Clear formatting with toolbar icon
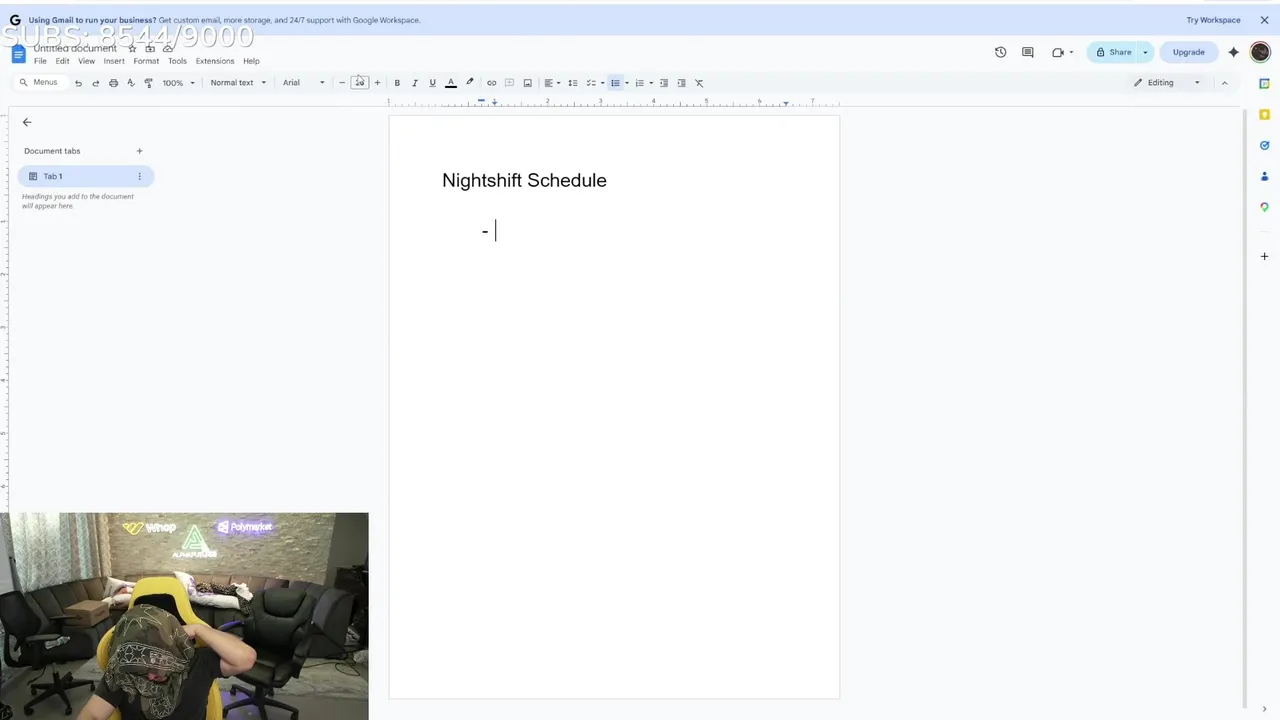Screen dimensions: 1280x720 [x=699, y=83]
